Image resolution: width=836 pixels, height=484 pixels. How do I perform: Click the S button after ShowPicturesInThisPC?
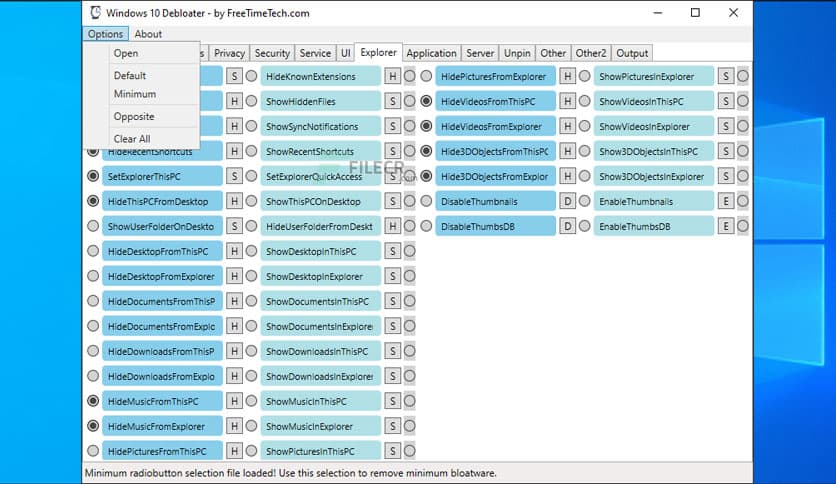392,451
